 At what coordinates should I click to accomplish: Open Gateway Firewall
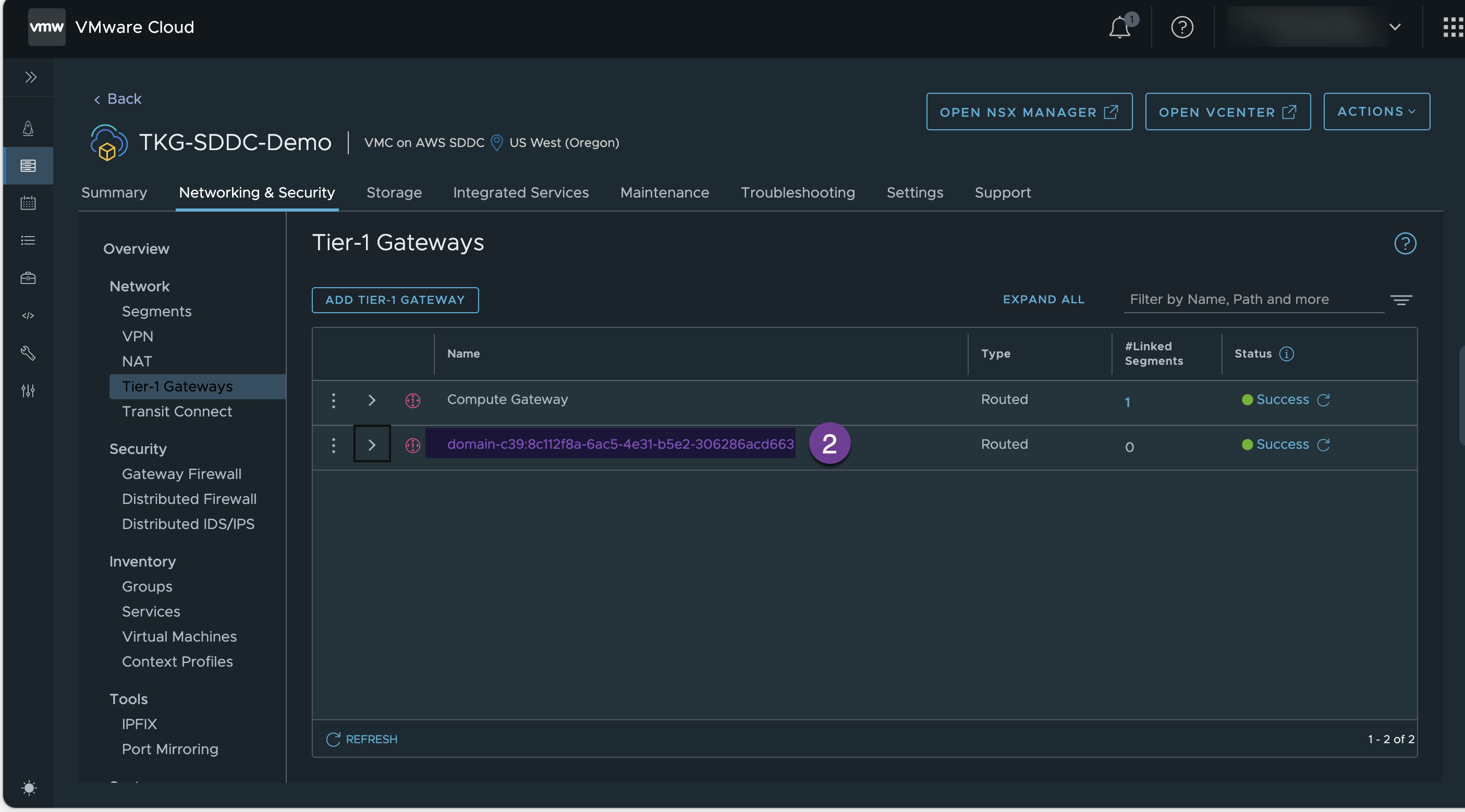click(181, 474)
